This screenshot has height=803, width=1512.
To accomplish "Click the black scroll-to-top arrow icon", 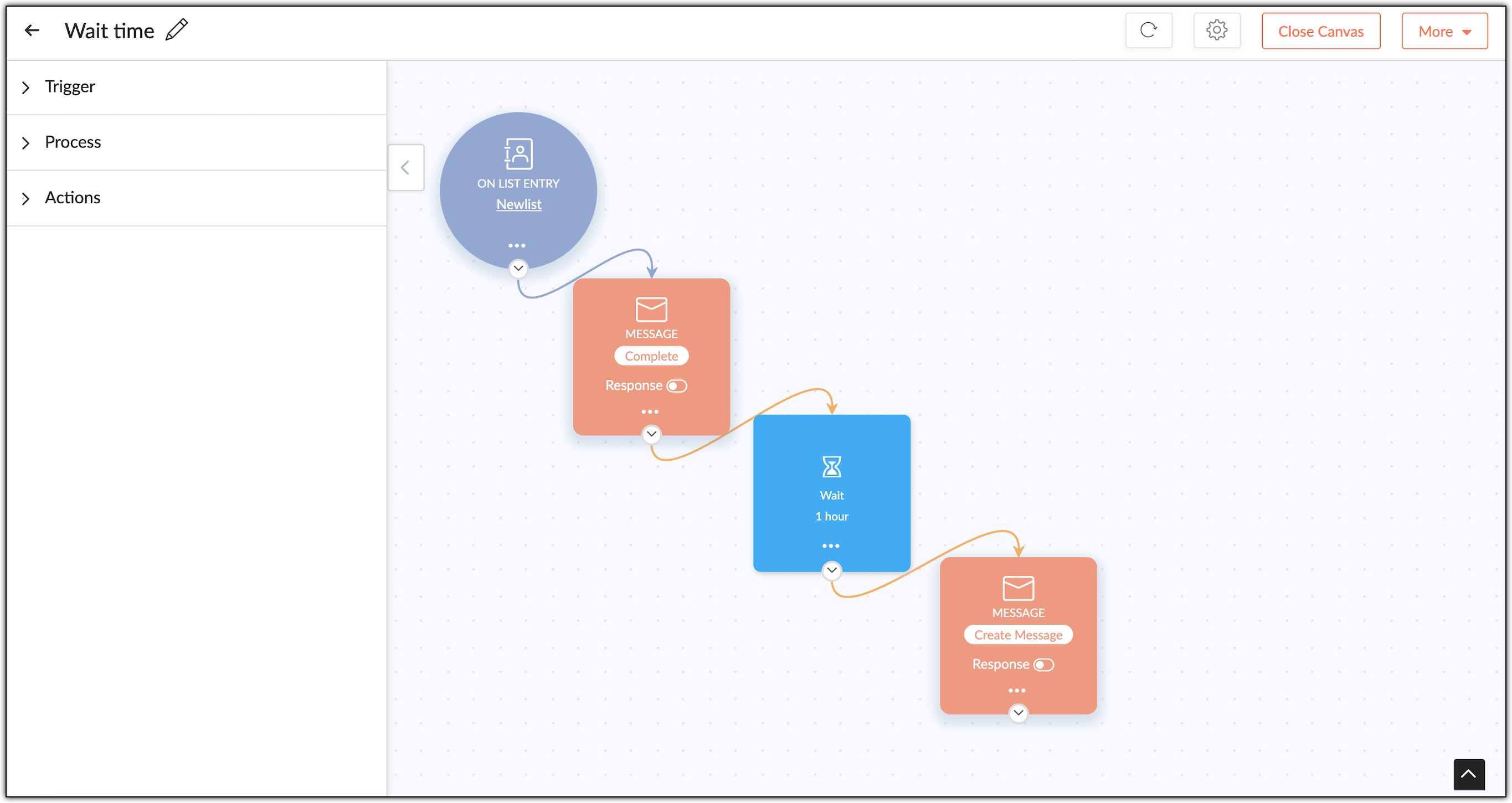I will pos(1468,774).
